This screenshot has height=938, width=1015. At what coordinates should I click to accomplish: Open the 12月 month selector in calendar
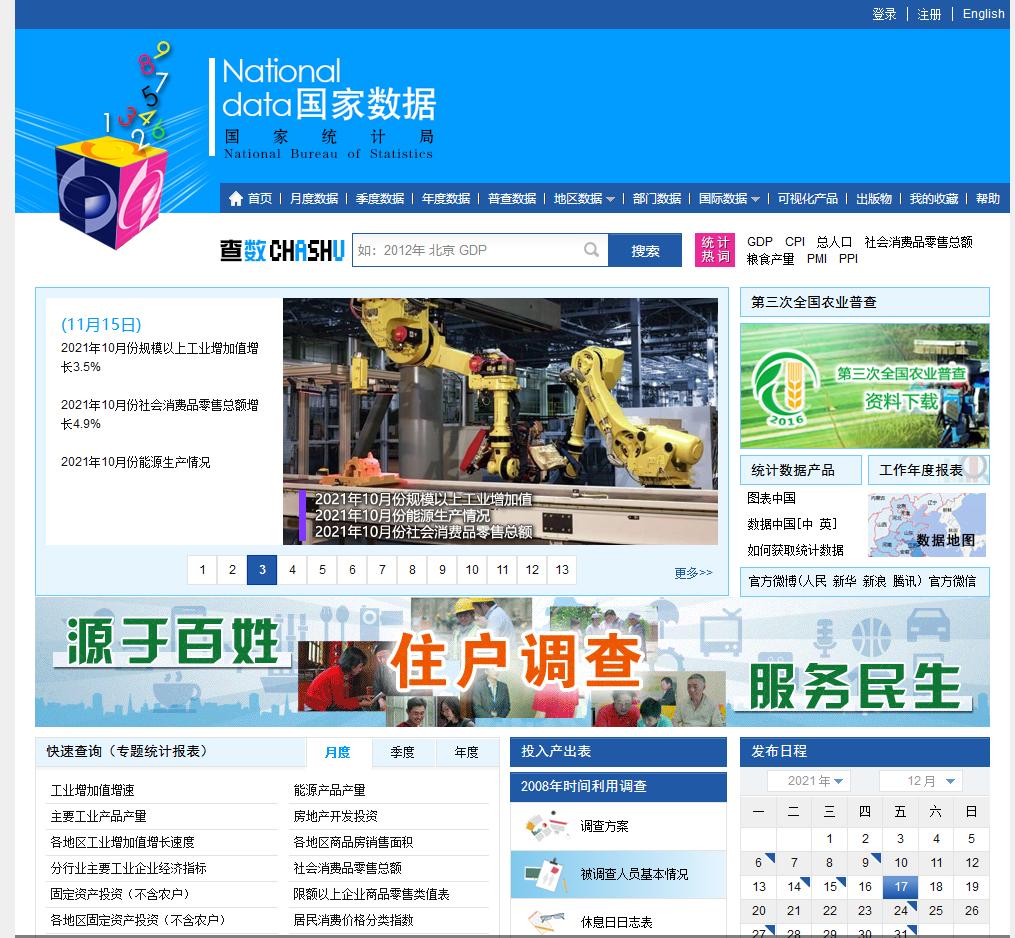(x=919, y=781)
